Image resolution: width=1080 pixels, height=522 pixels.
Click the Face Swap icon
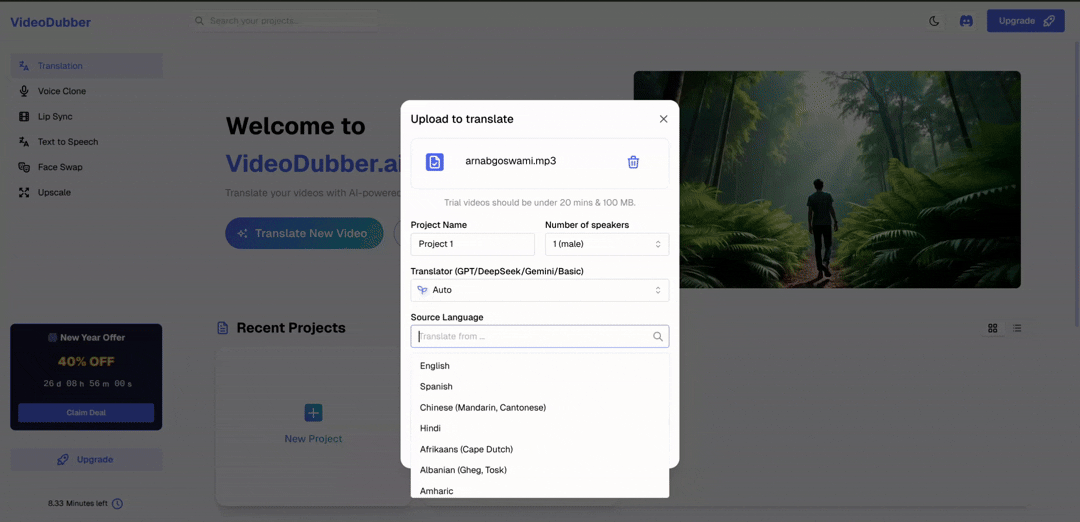pos(24,167)
